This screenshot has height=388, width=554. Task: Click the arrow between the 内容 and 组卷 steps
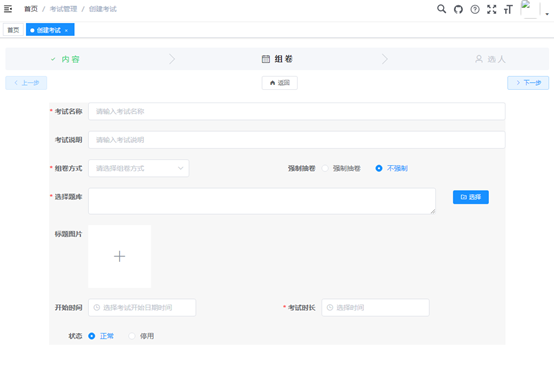[x=172, y=59]
